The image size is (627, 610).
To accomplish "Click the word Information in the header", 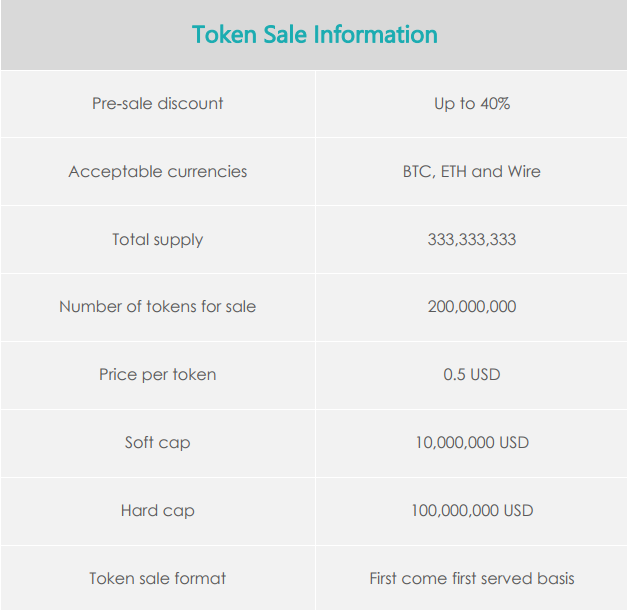I will (x=375, y=35).
